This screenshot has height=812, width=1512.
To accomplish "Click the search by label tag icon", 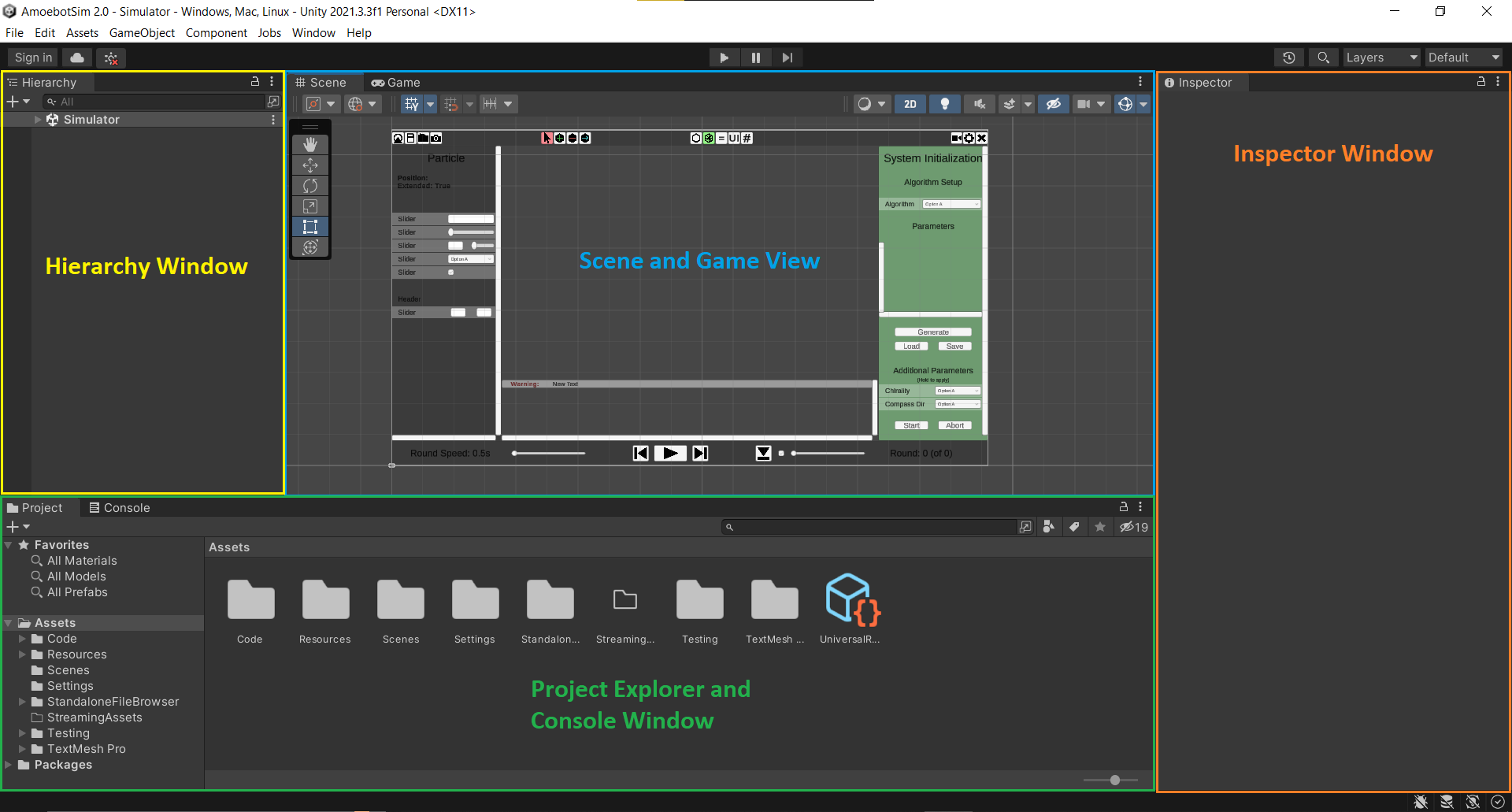I will (x=1074, y=527).
